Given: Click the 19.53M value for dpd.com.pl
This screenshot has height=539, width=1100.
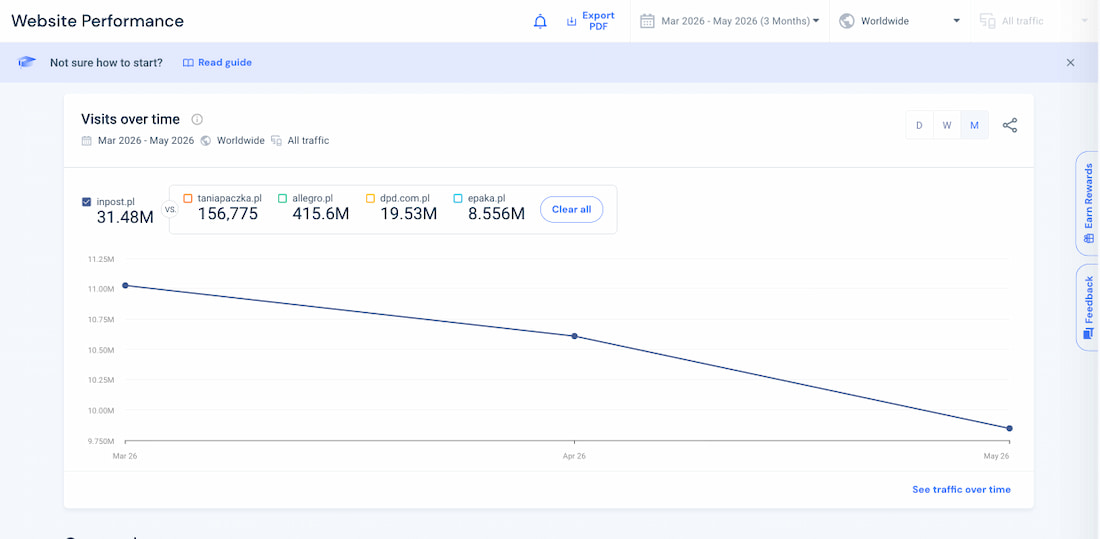Looking at the screenshot, I should pos(408,214).
